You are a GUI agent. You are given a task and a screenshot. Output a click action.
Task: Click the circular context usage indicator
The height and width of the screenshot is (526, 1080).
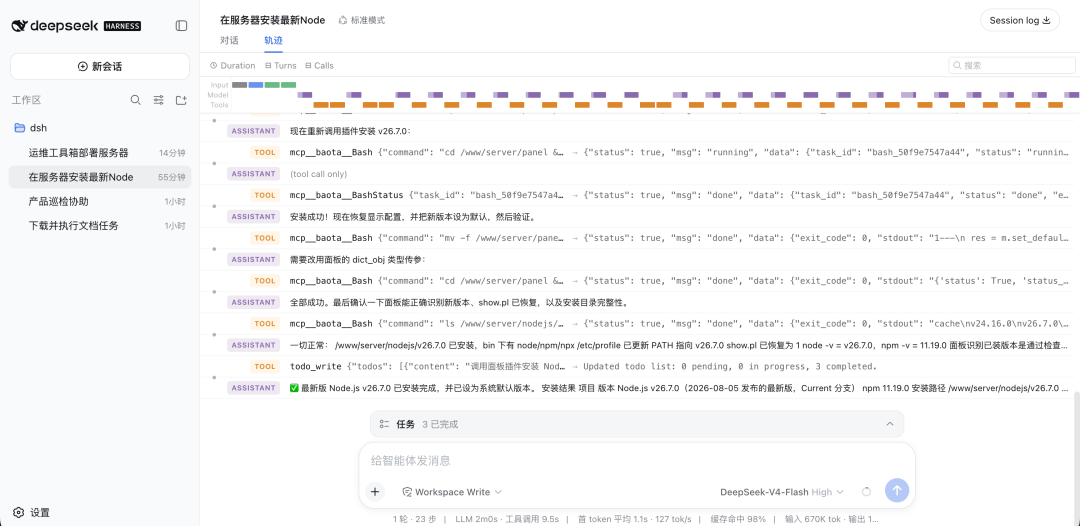[x=866, y=492]
